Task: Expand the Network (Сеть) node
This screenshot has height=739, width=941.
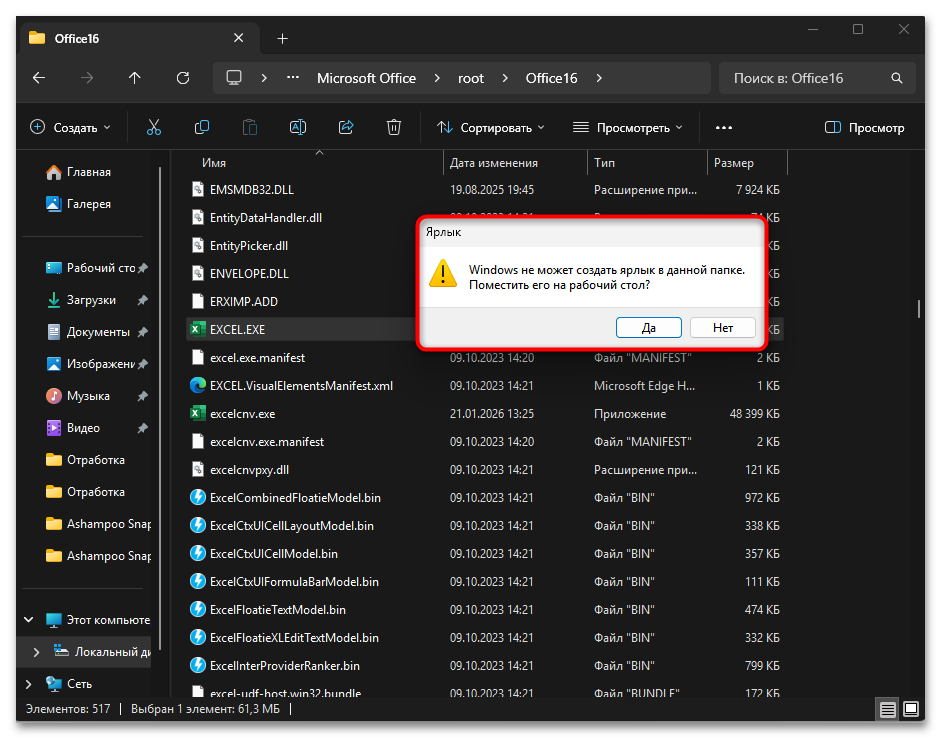Action: [x=29, y=684]
